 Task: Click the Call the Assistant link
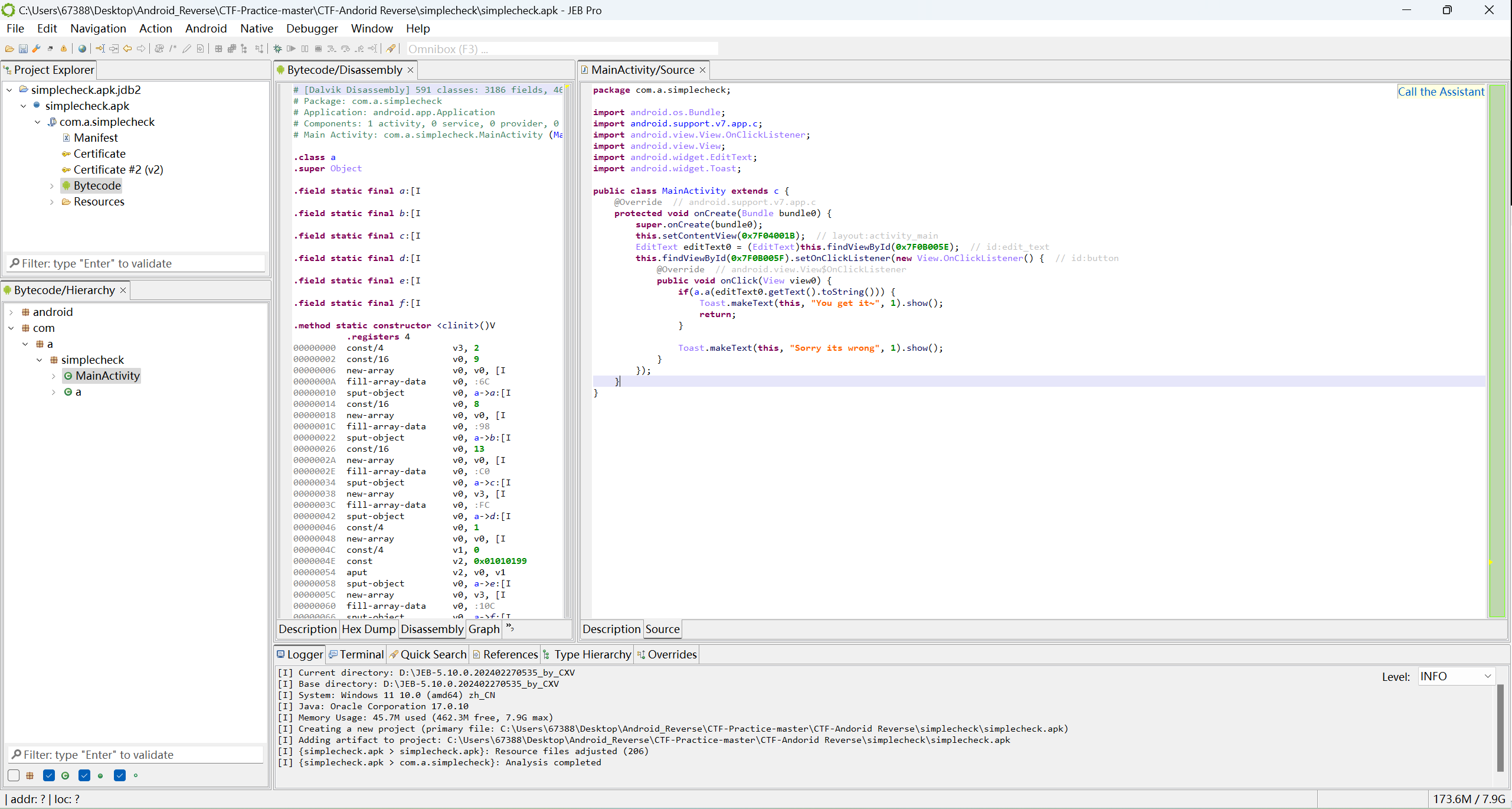1441,92
